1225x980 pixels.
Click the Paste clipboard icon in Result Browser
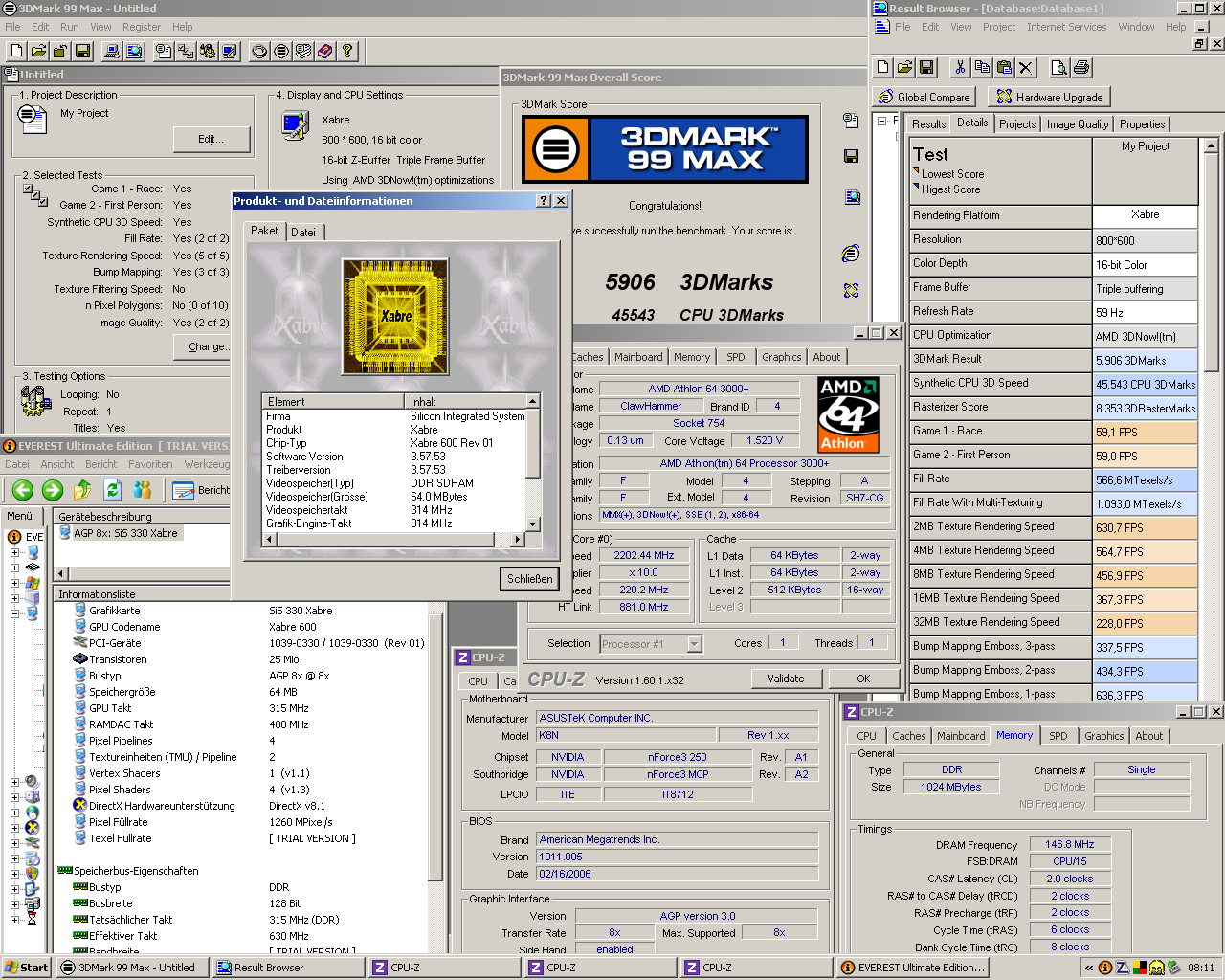1004,67
